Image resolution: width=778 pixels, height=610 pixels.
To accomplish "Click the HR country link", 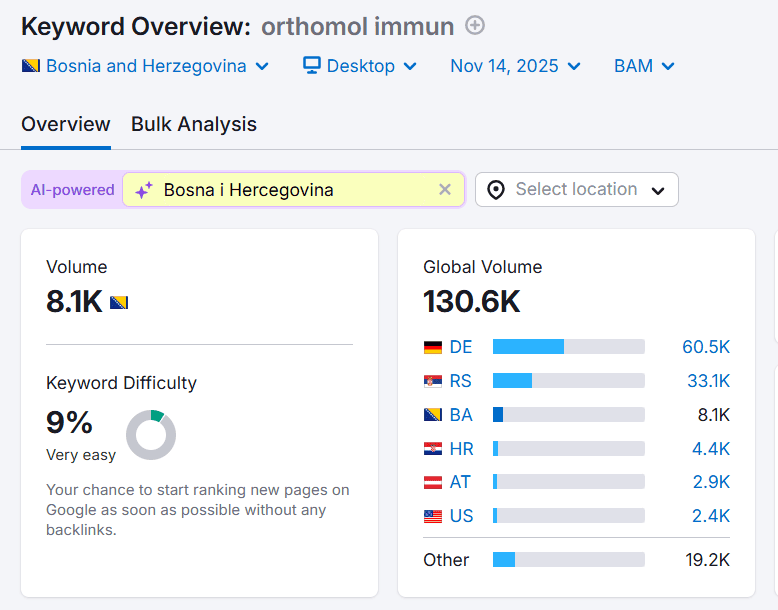I will point(461,449).
